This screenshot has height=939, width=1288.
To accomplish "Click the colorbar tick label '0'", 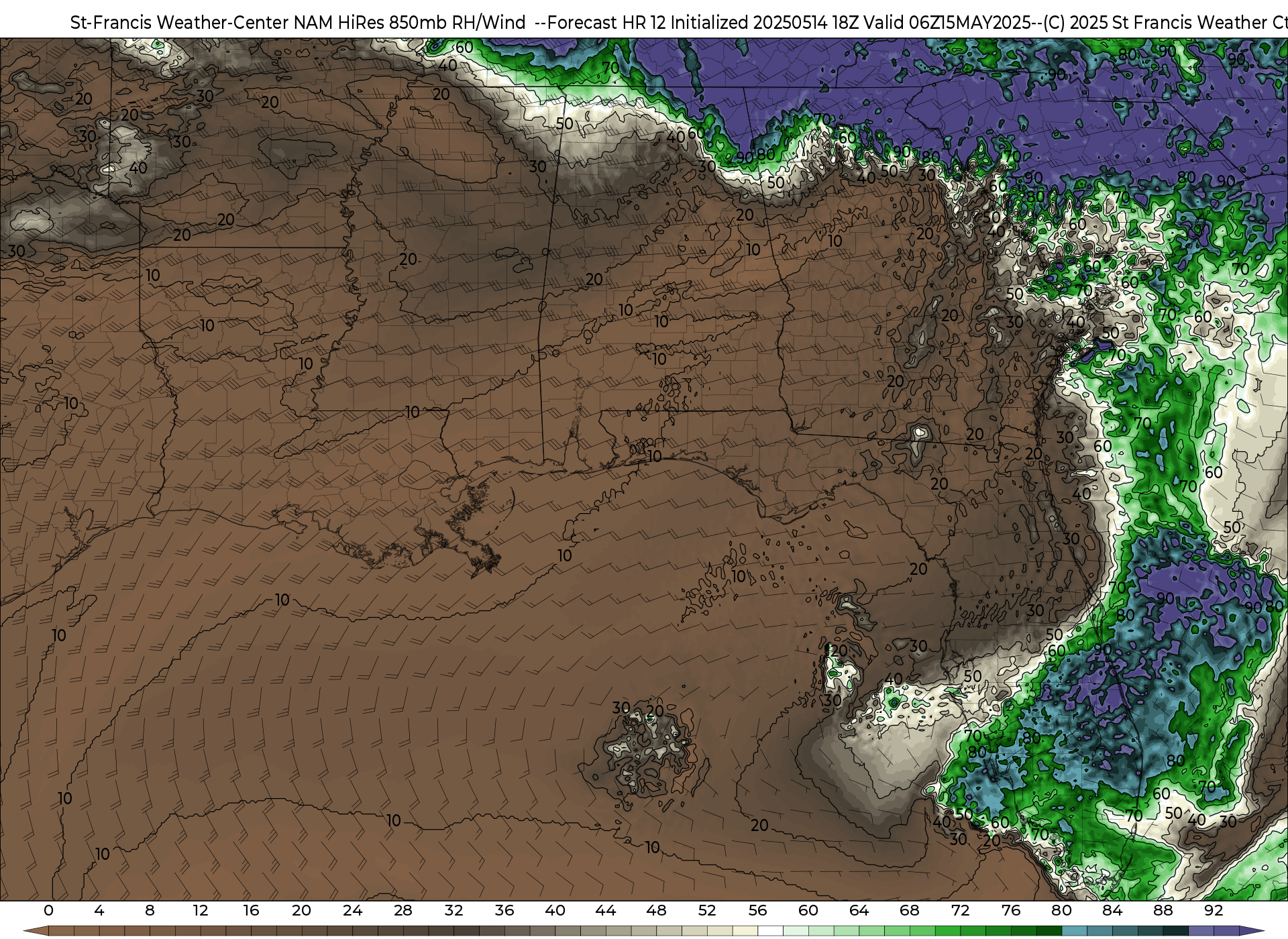I will 48,910.
